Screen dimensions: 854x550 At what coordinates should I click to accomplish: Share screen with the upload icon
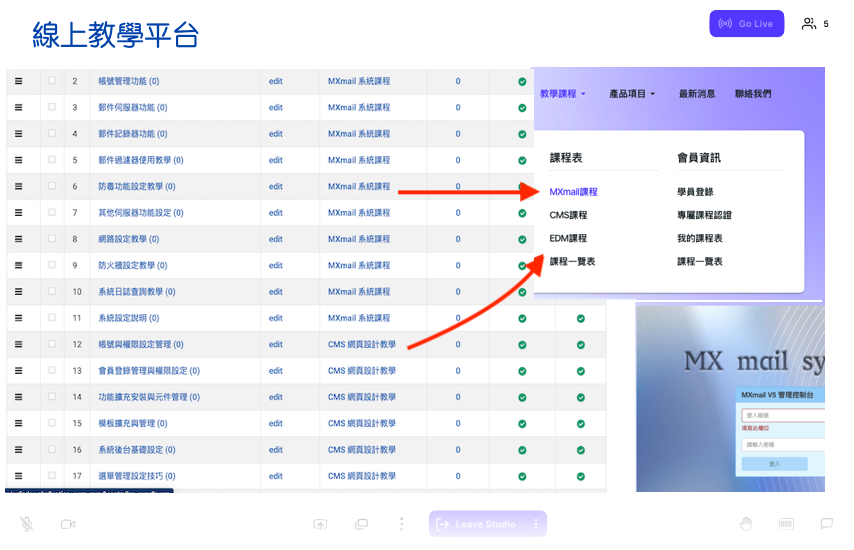point(320,524)
